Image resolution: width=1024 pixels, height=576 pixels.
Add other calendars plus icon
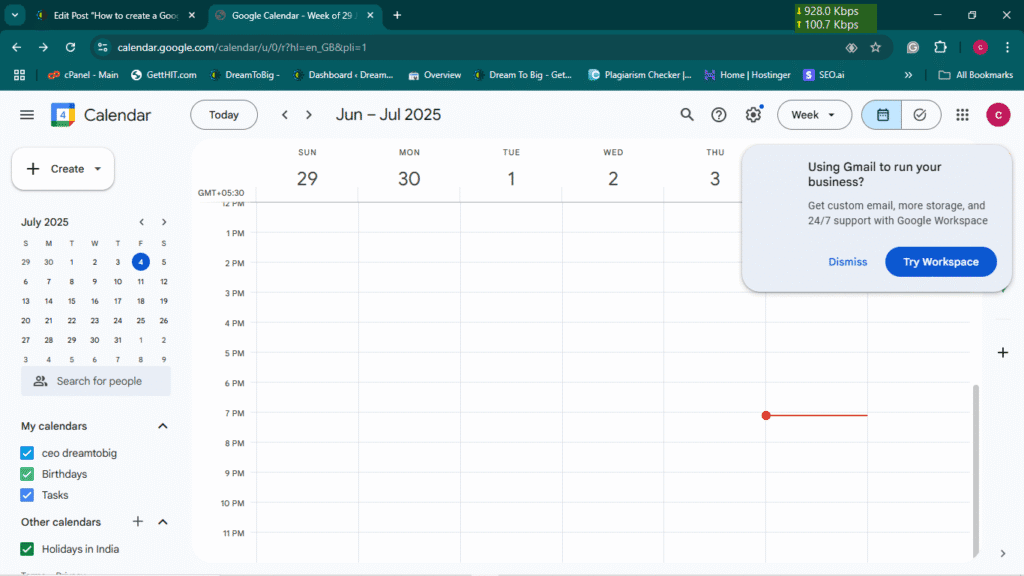click(138, 522)
